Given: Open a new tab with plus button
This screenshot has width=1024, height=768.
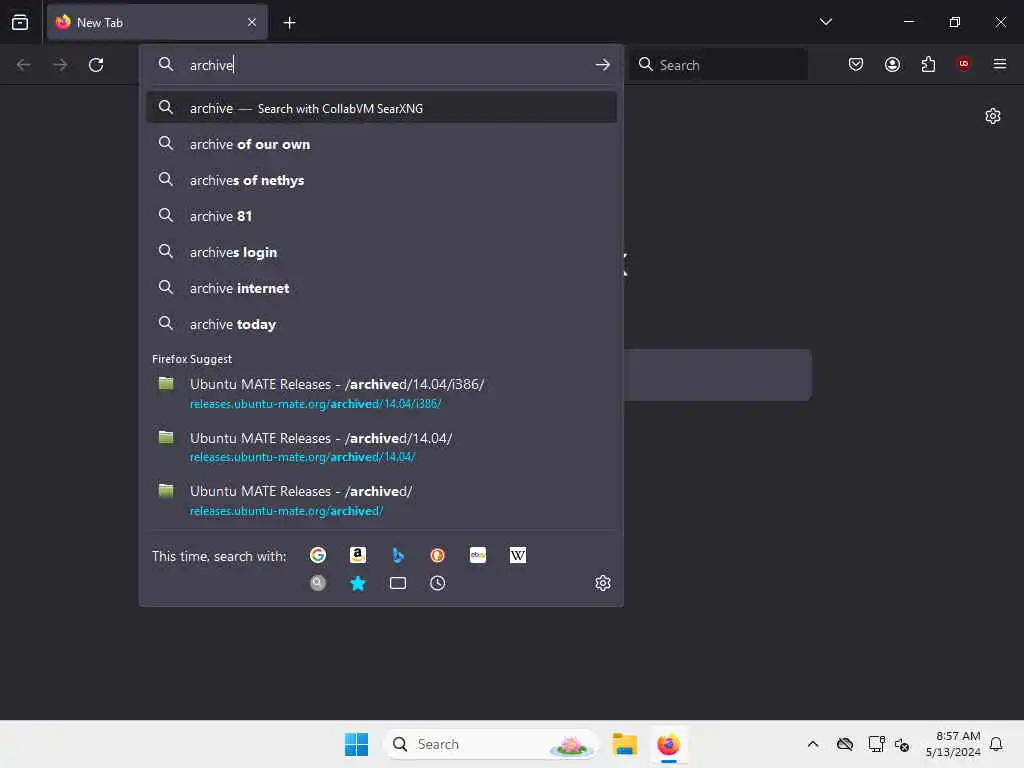Looking at the screenshot, I should click(x=289, y=23).
